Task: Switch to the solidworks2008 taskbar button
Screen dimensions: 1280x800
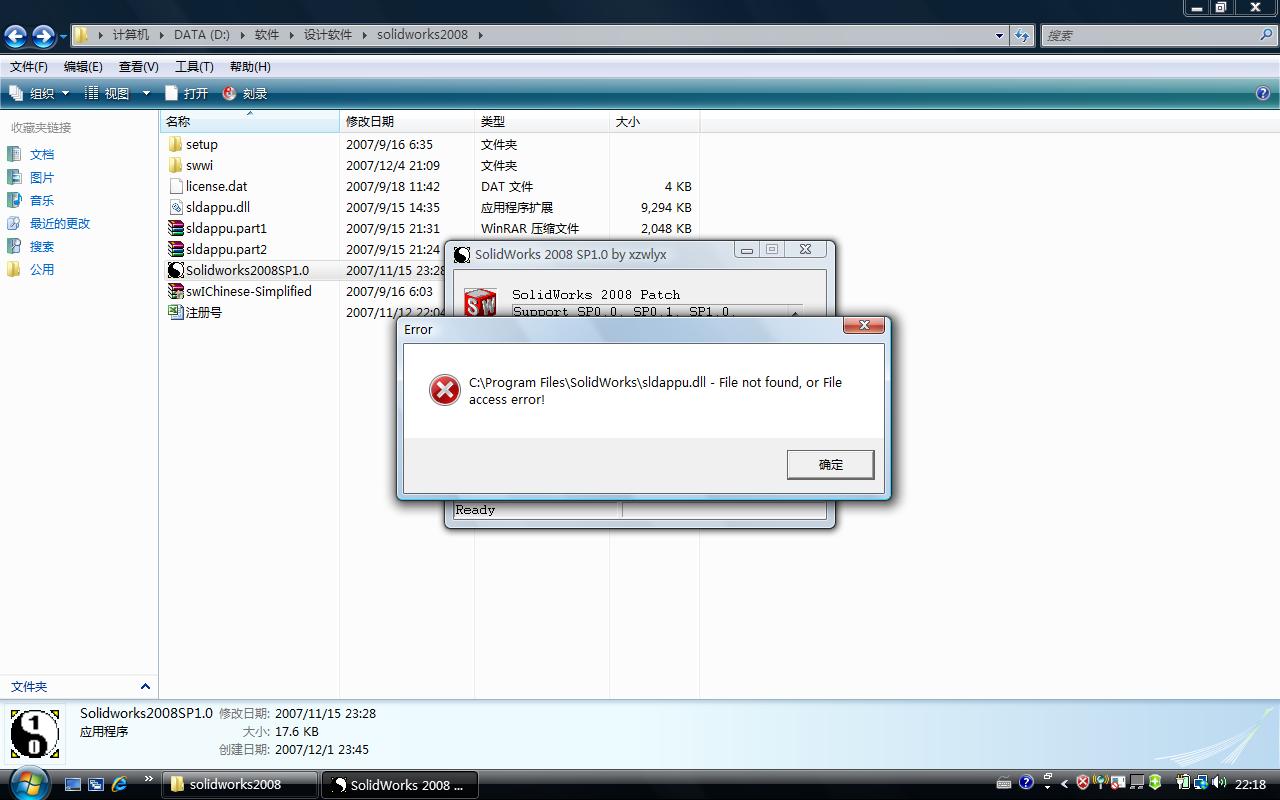Action: click(239, 785)
